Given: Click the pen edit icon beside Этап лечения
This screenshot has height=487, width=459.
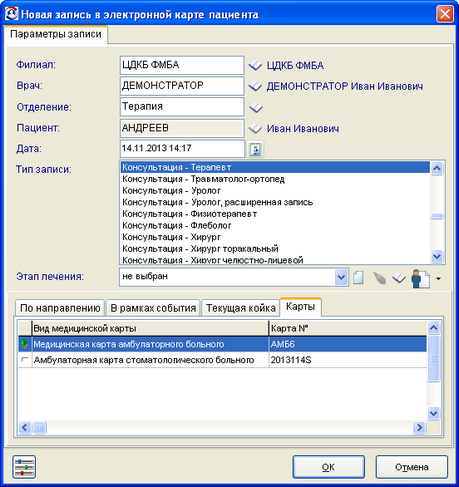Looking at the screenshot, I should pos(379,278).
